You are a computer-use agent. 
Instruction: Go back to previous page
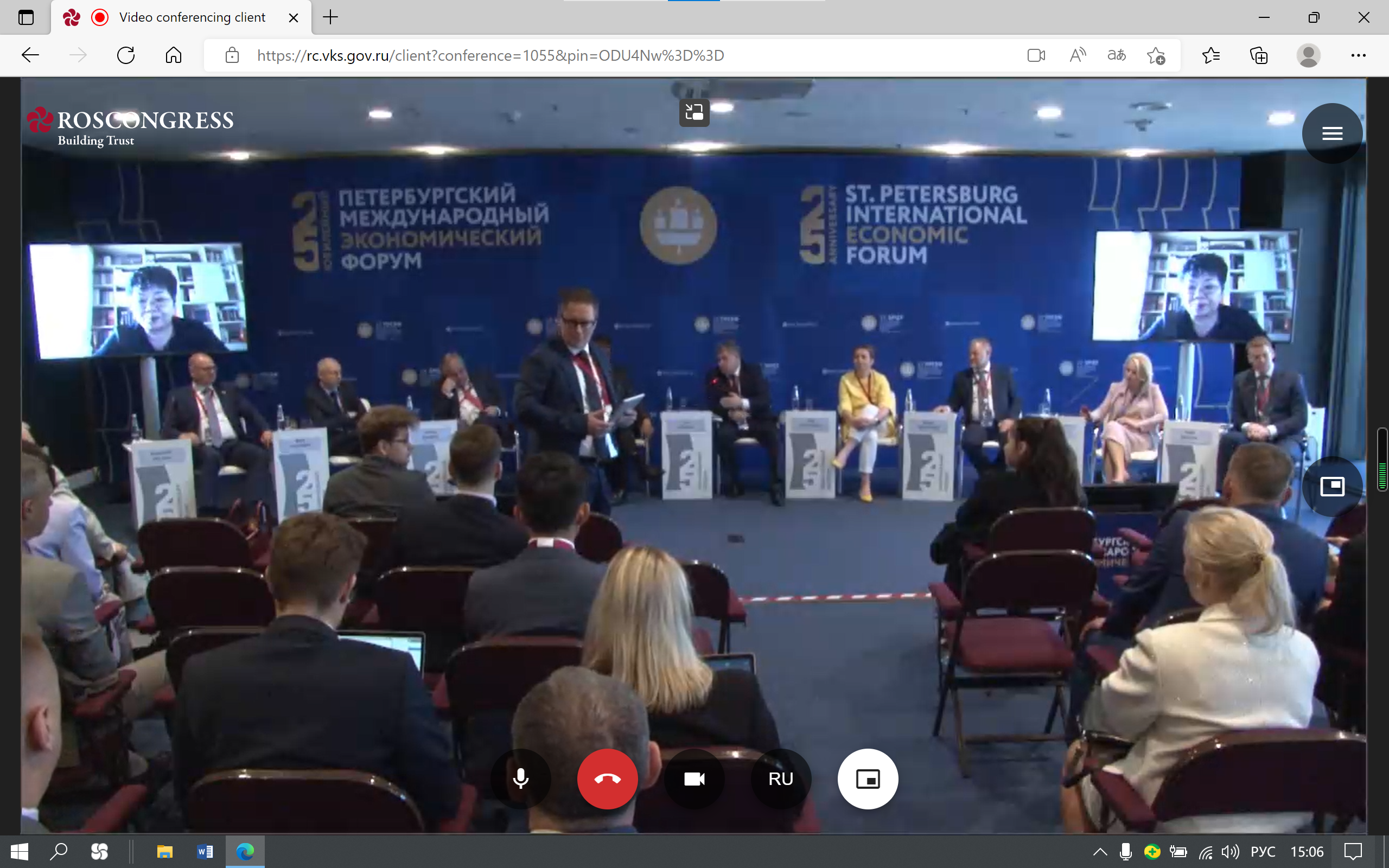click(x=30, y=55)
